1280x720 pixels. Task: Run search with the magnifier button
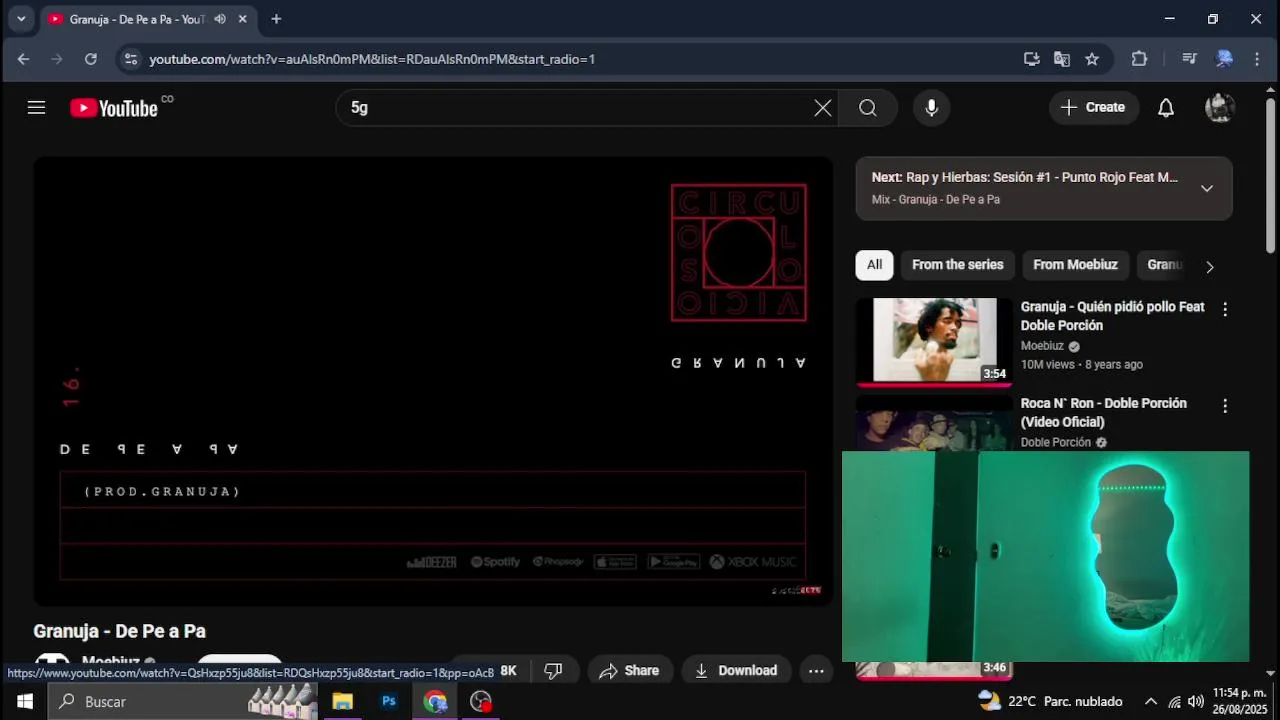click(867, 108)
